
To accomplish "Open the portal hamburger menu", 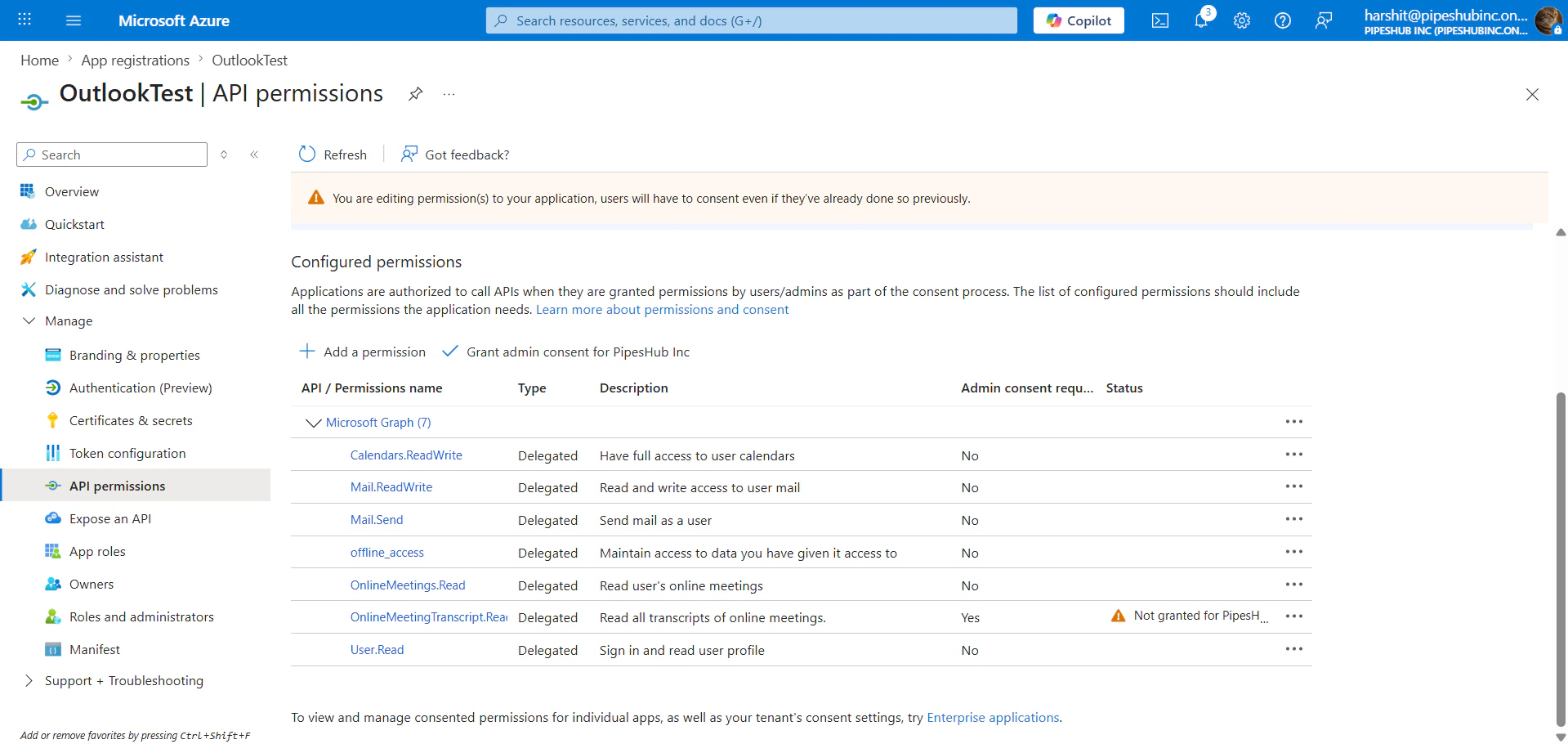I will 74,20.
